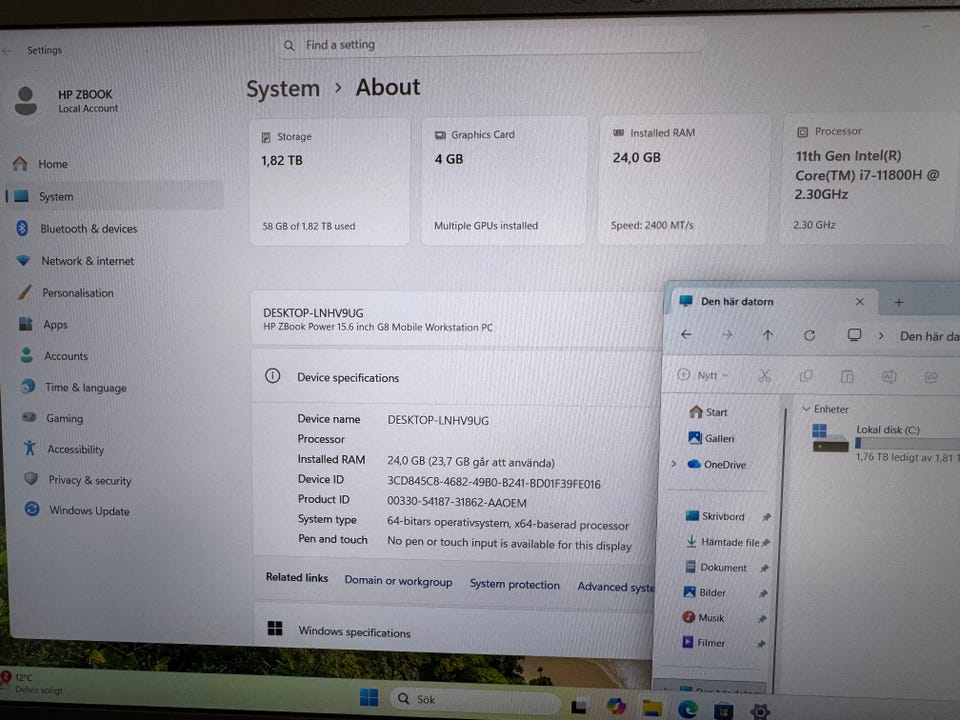Screen dimensions: 960x720
Task: Click the Windows Start button on taskbar
Action: 369,697
